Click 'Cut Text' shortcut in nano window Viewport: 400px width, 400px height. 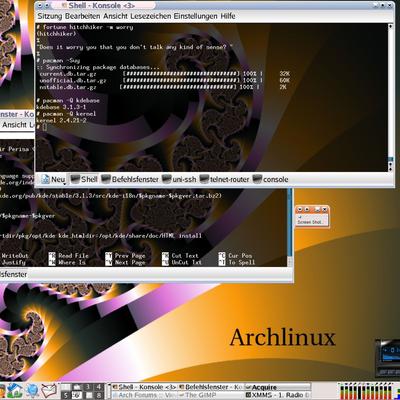coord(185,256)
